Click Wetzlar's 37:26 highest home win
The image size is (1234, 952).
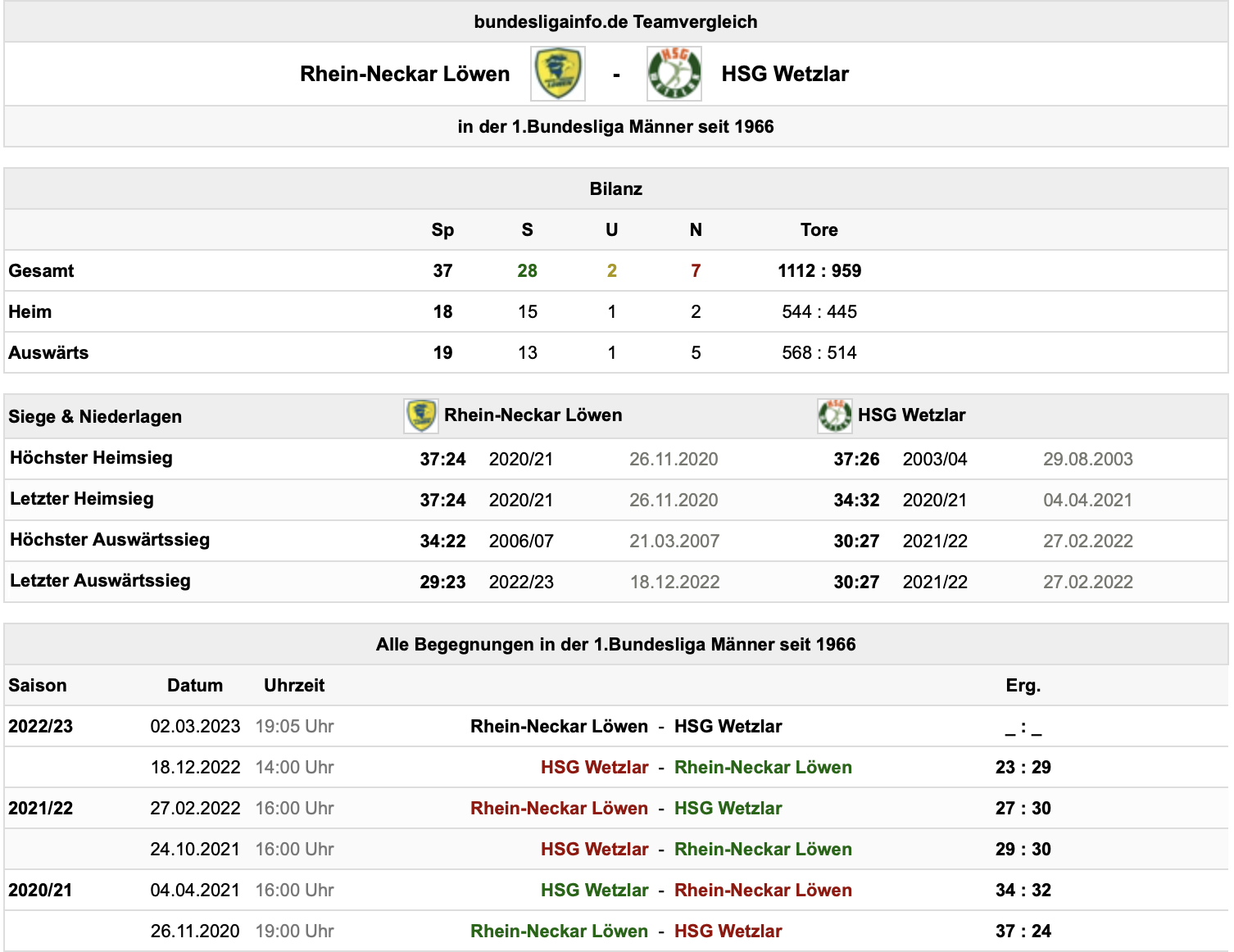856,460
